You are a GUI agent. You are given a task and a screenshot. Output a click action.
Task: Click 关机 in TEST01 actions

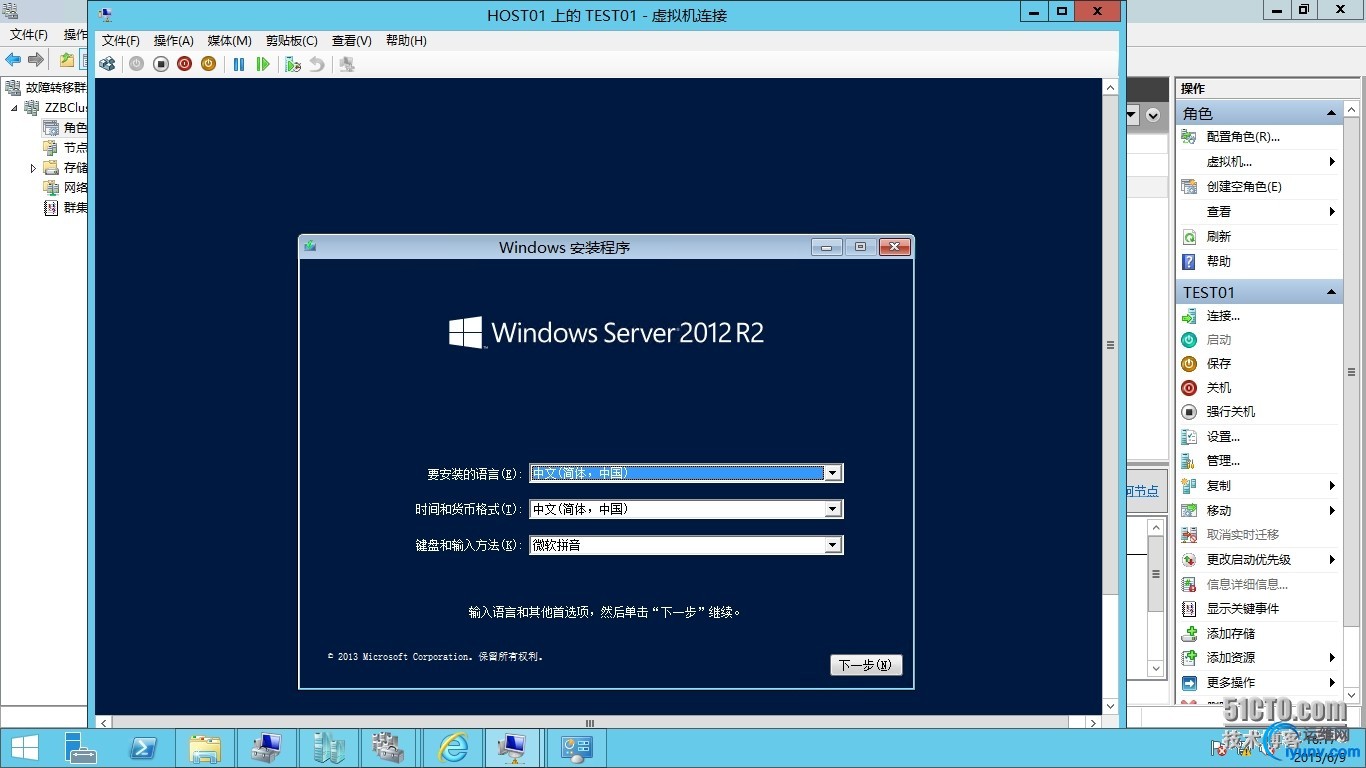[x=1219, y=388]
